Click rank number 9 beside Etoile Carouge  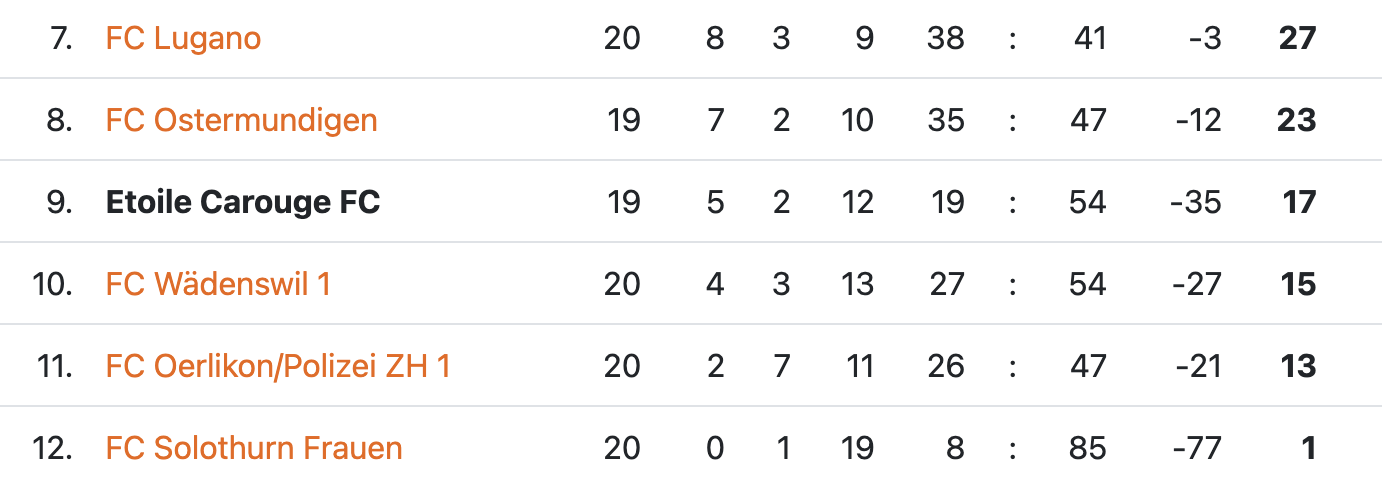[60, 202]
